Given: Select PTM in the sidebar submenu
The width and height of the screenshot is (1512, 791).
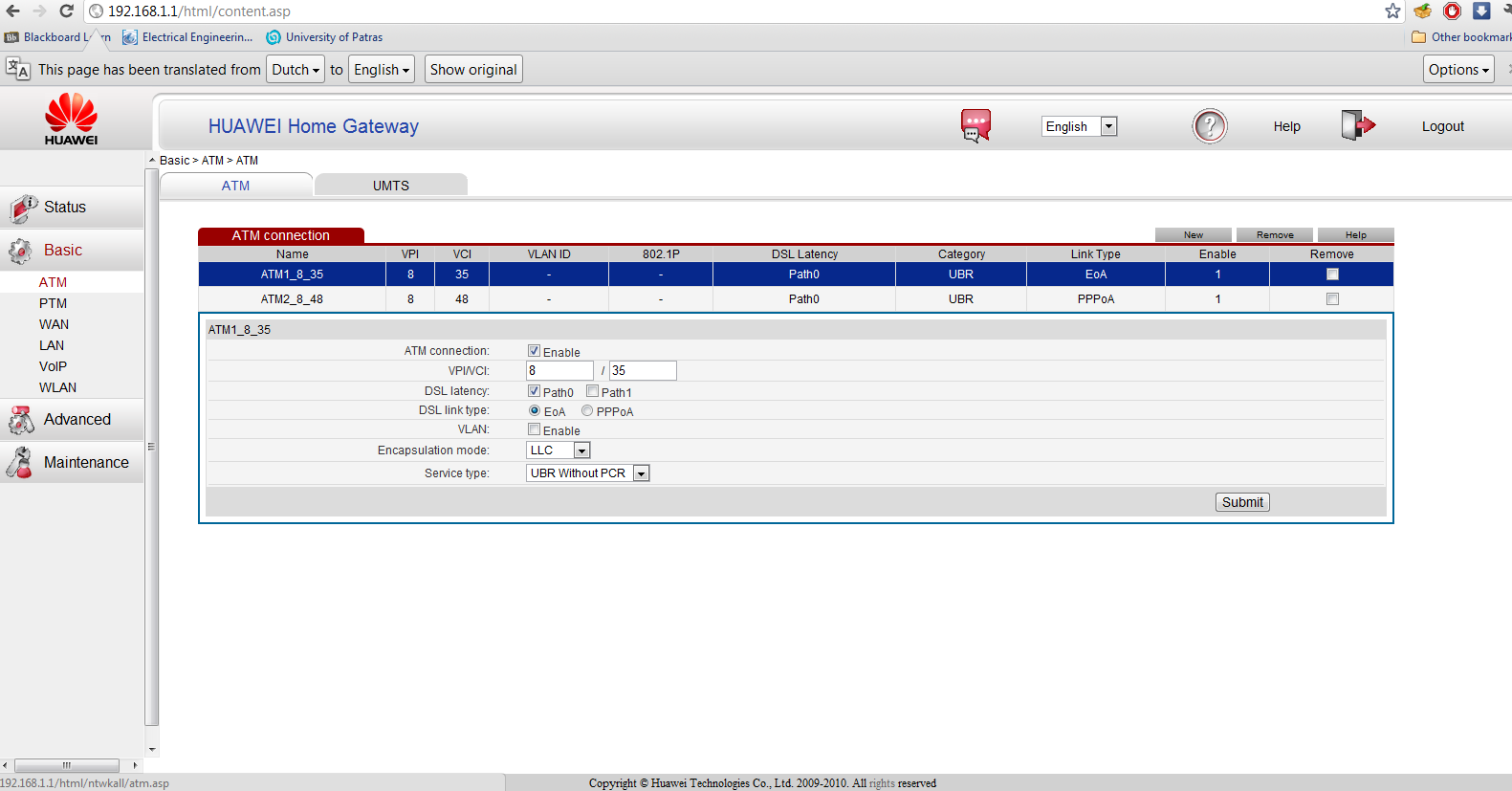Looking at the screenshot, I should [53, 303].
